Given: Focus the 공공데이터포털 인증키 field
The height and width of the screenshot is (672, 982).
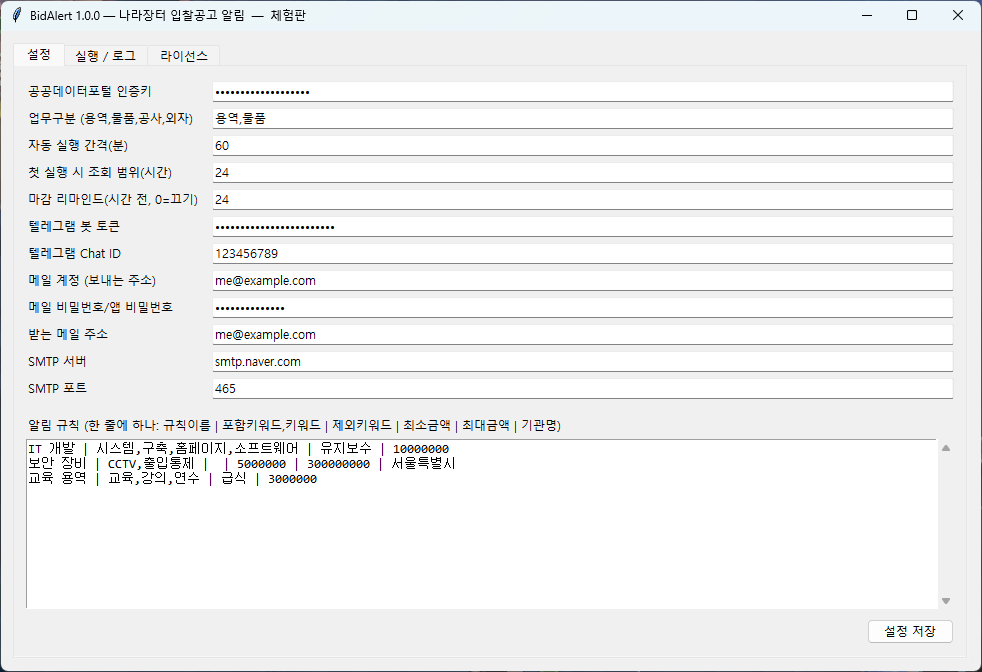Looking at the screenshot, I should (x=582, y=91).
